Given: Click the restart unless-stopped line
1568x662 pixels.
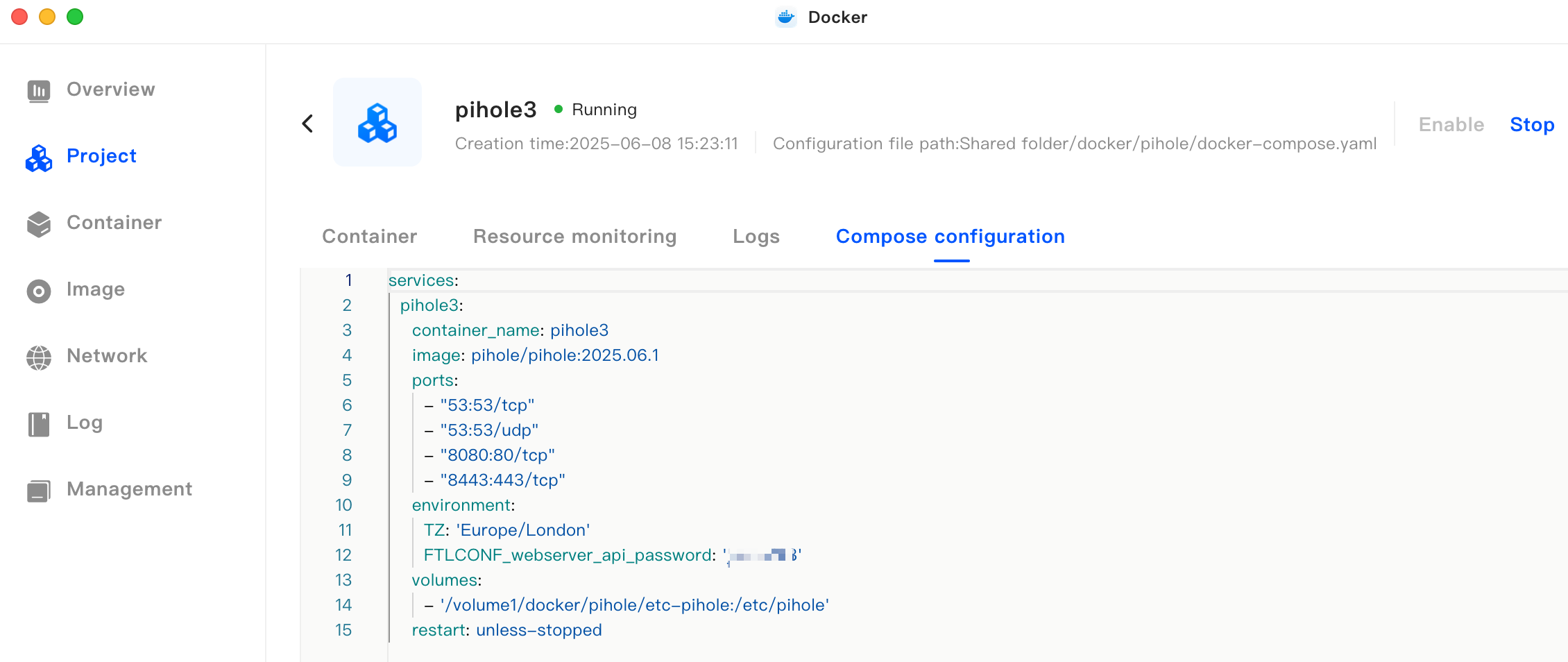Looking at the screenshot, I should 506,630.
